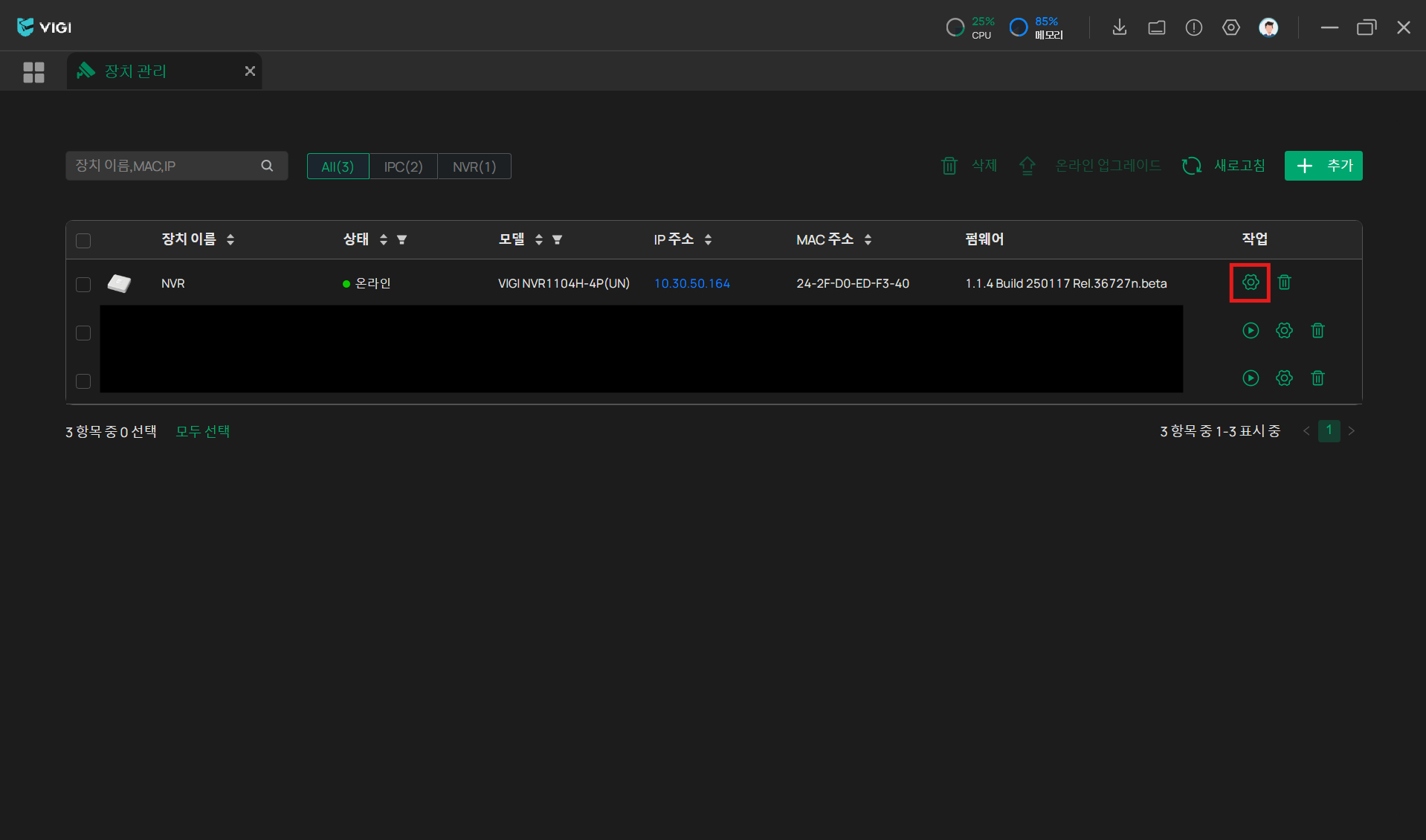The image size is (1426, 840).
Task: Open settings gear for second device row
Action: pos(1284,330)
